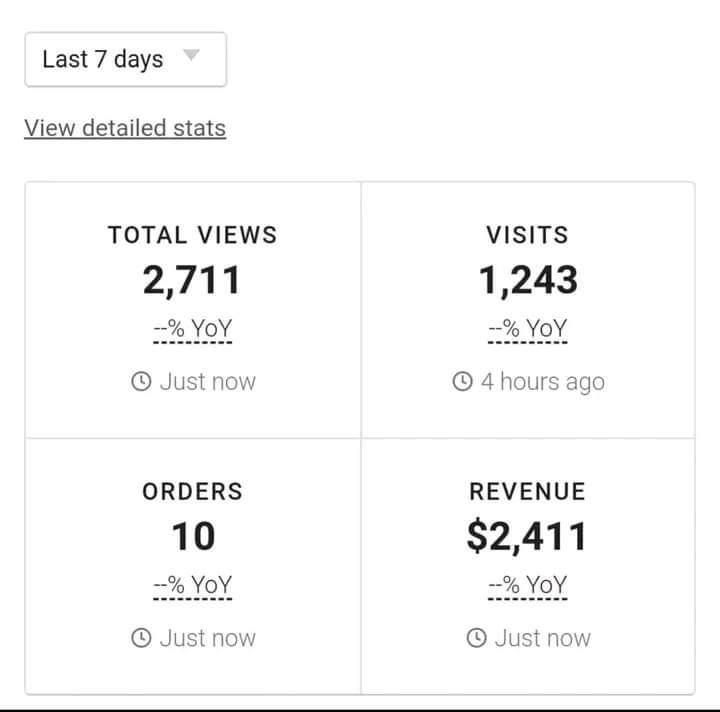Click the 4 hours ago timestamp
This screenshot has height=712, width=720.
click(x=542, y=382)
